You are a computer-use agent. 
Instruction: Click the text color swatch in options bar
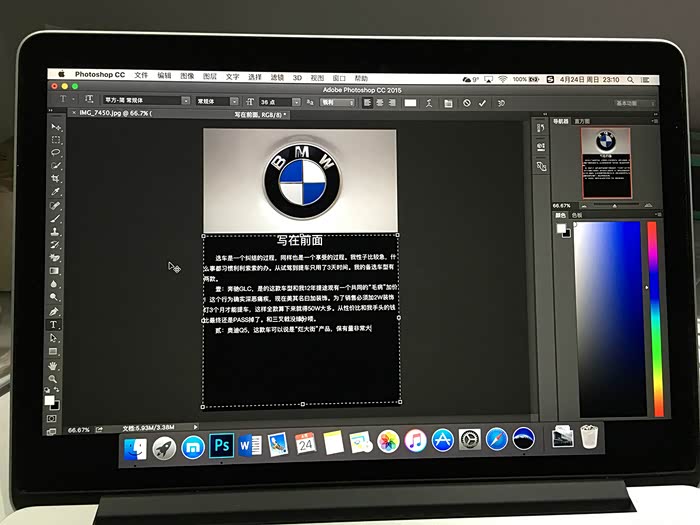point(410,103)
